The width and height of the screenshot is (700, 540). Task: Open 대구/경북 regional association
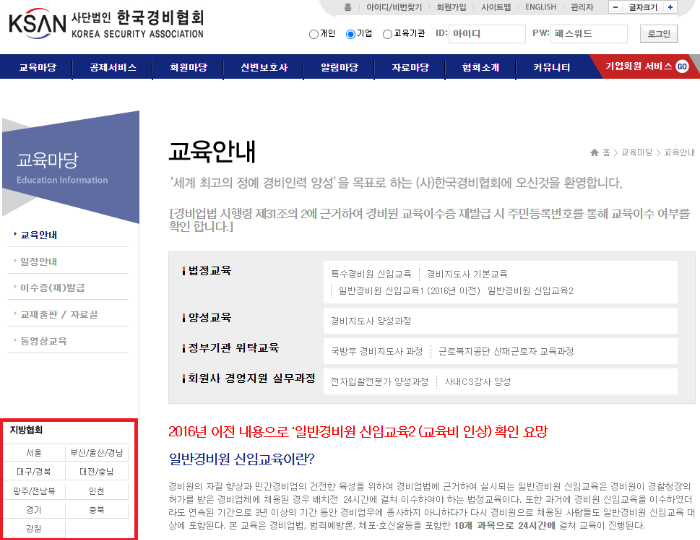[34, 472]
